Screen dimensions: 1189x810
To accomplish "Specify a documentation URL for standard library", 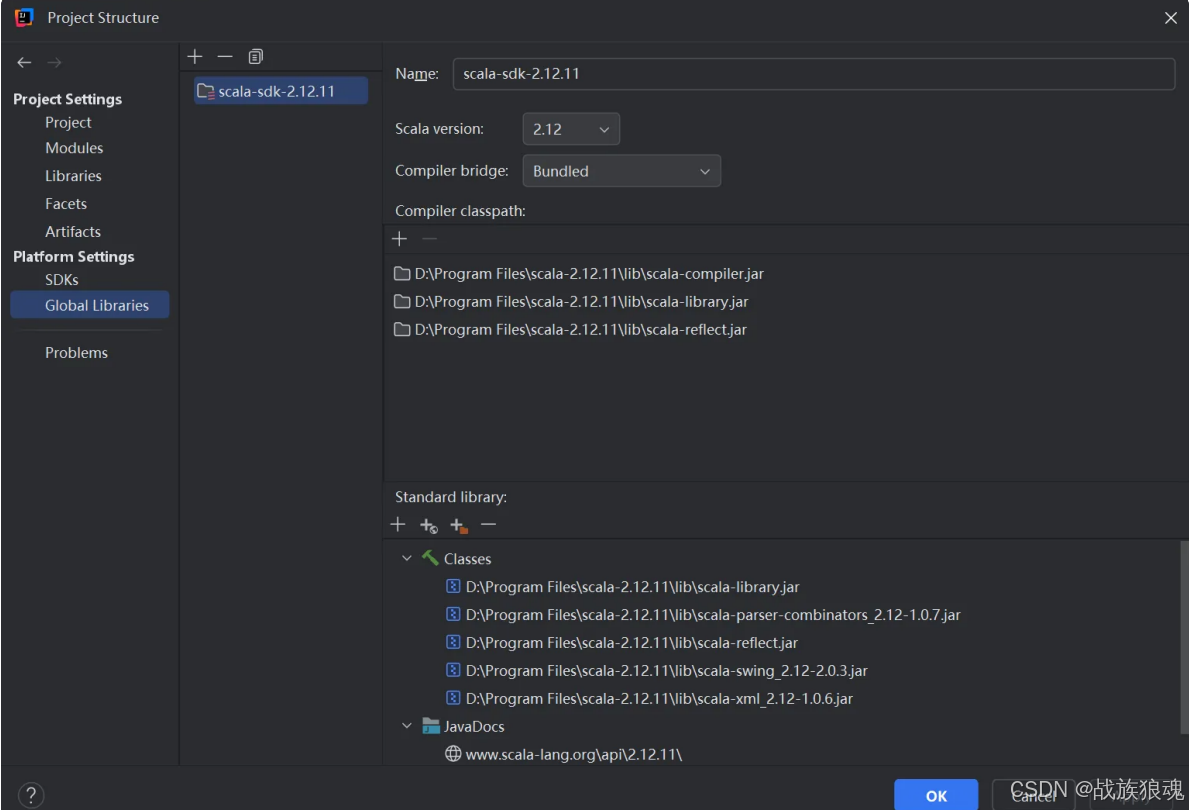I will coord(428,525).
